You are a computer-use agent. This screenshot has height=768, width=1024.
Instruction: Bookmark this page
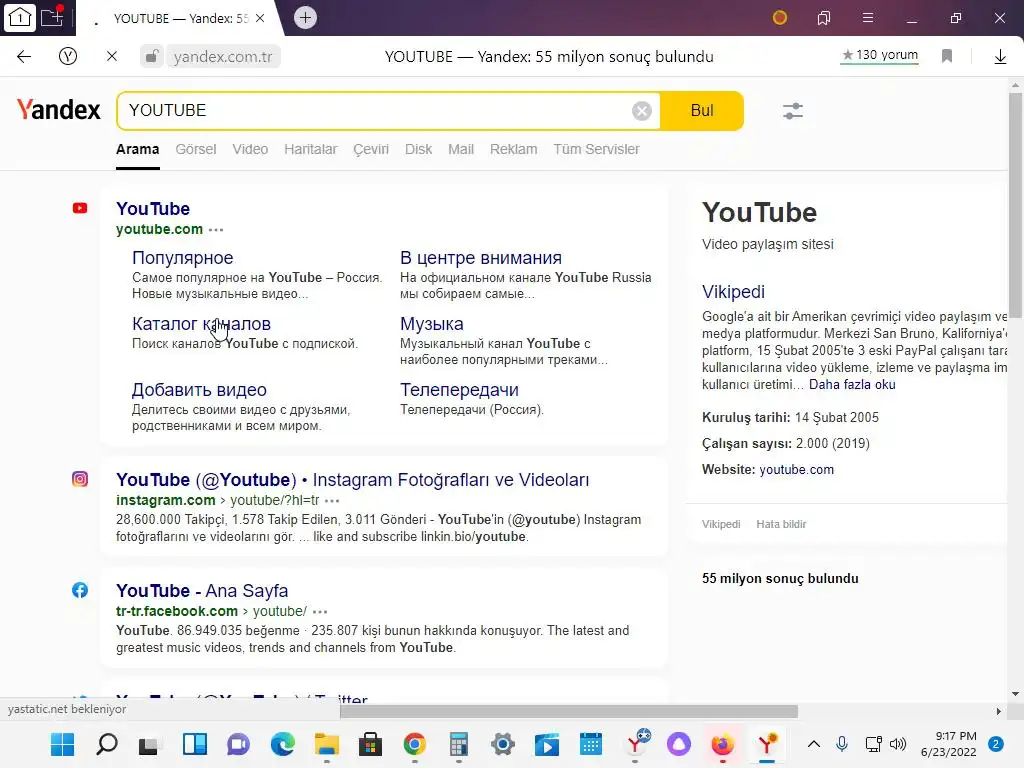(947, 56)
